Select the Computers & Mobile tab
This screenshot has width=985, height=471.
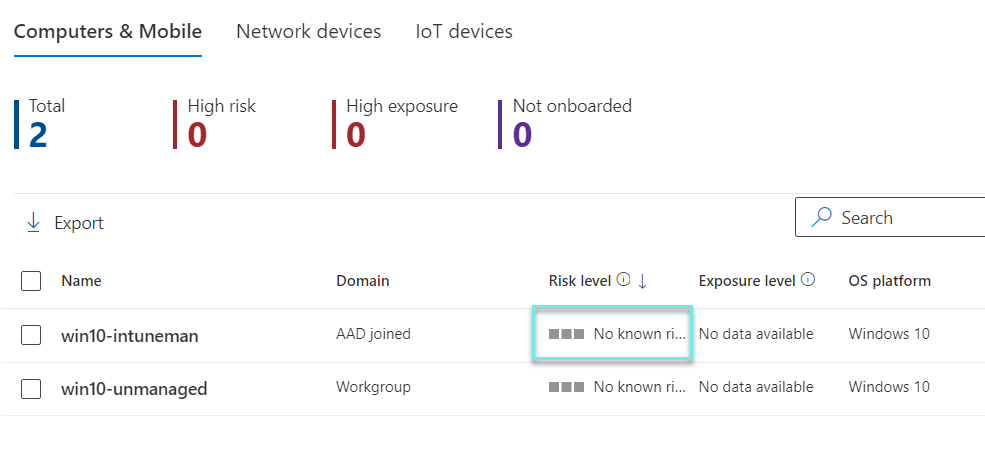point(108,31)
